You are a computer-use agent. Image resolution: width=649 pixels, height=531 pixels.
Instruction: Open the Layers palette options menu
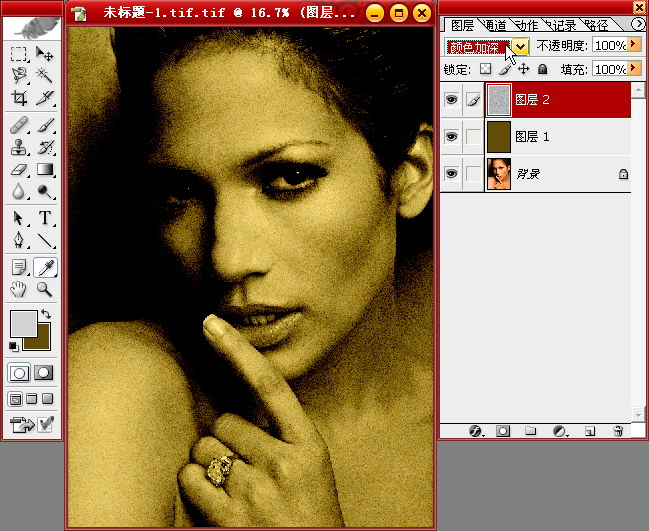coord(637,24)
